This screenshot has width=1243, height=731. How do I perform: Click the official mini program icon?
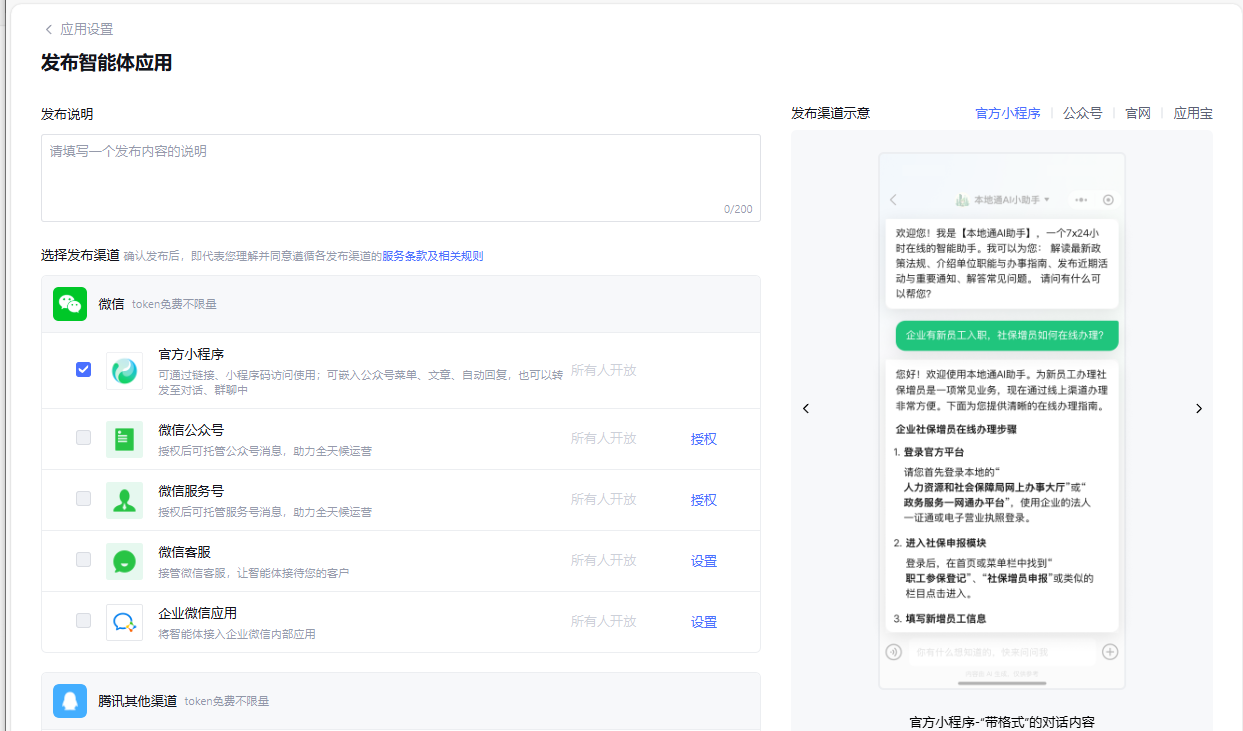tap(125, 371)
